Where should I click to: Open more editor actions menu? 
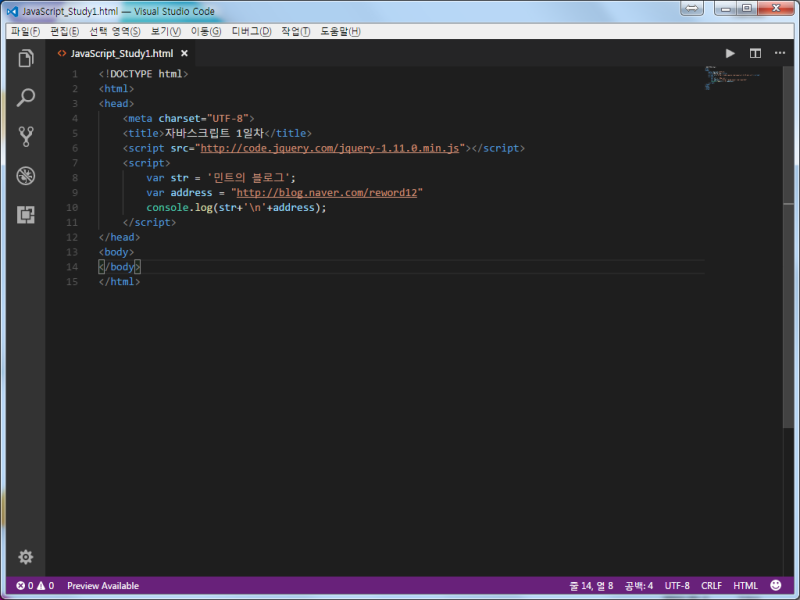(x=779, y=53)
